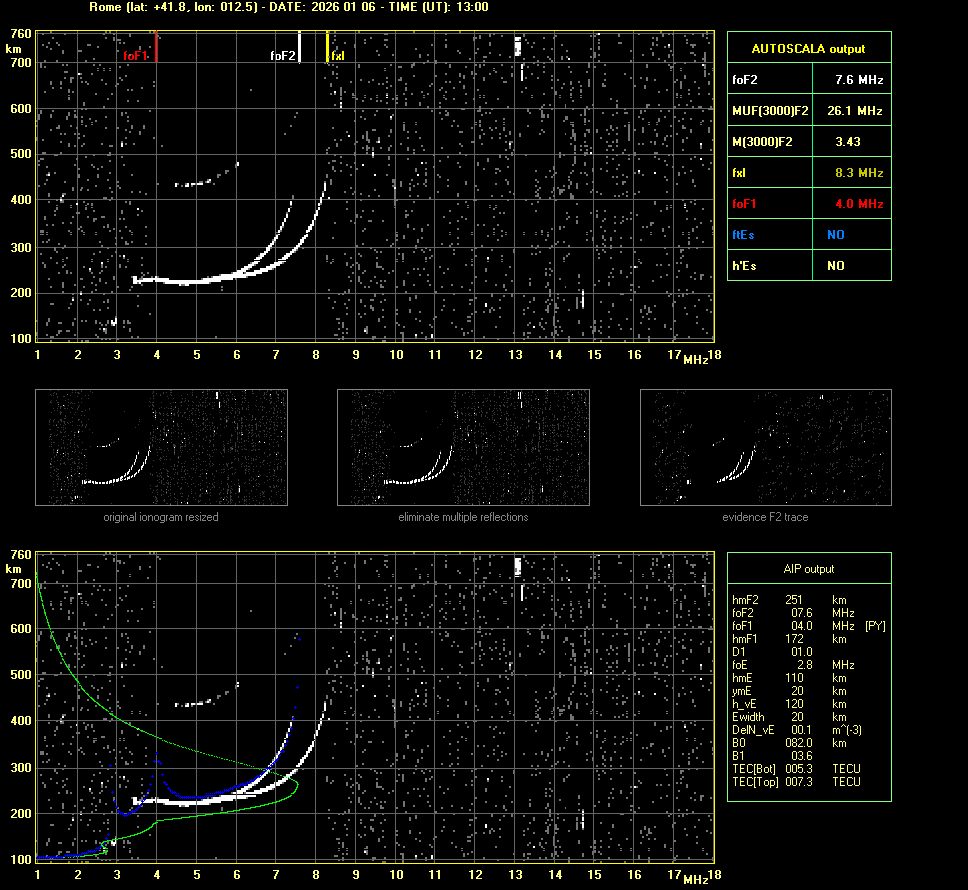Click the yellow fxI 8.3 MHz value

point(859,173)
